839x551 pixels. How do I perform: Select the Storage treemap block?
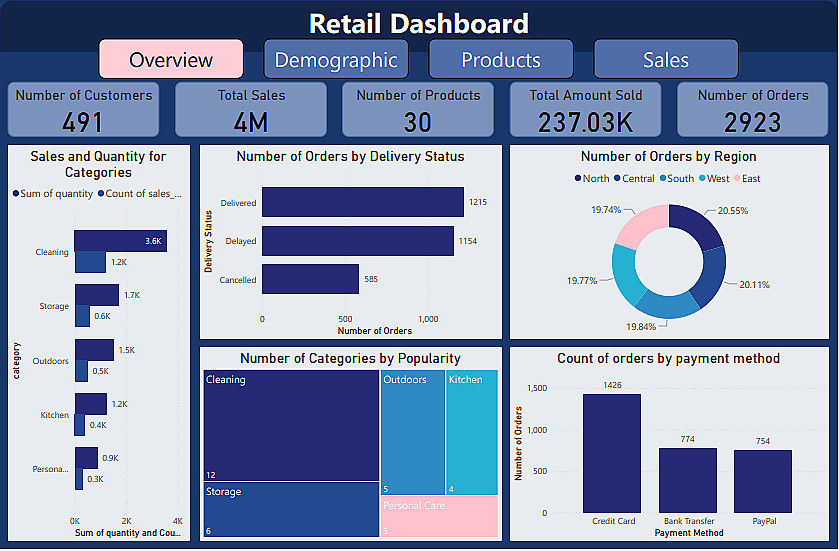click(292, 510)
